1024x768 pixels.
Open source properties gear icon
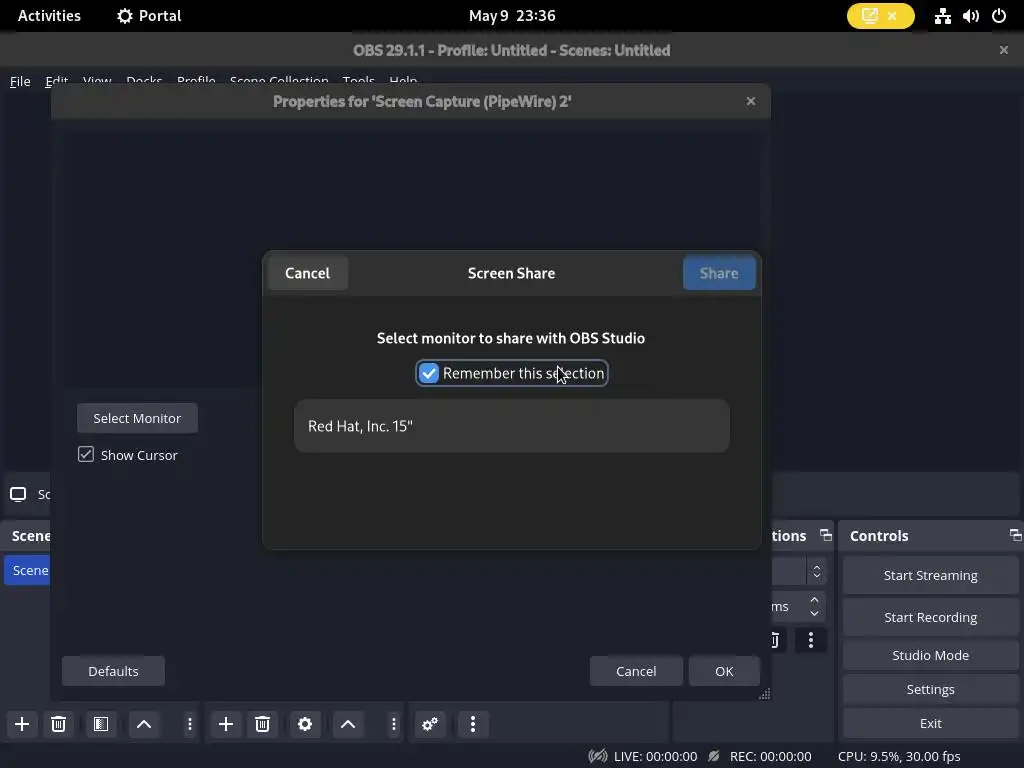click(x=305, y=724)
